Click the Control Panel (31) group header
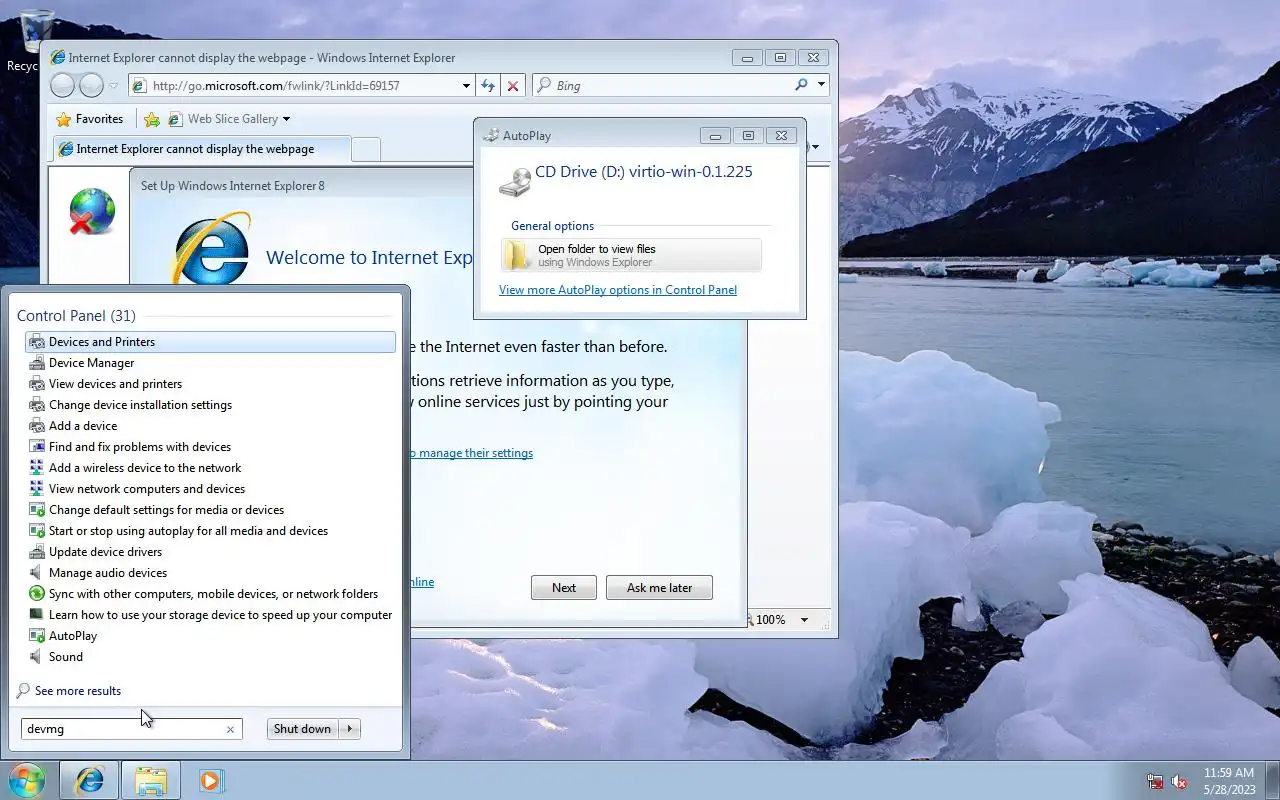The height and width of the screenshot is (800, 1280). [76, 316]
